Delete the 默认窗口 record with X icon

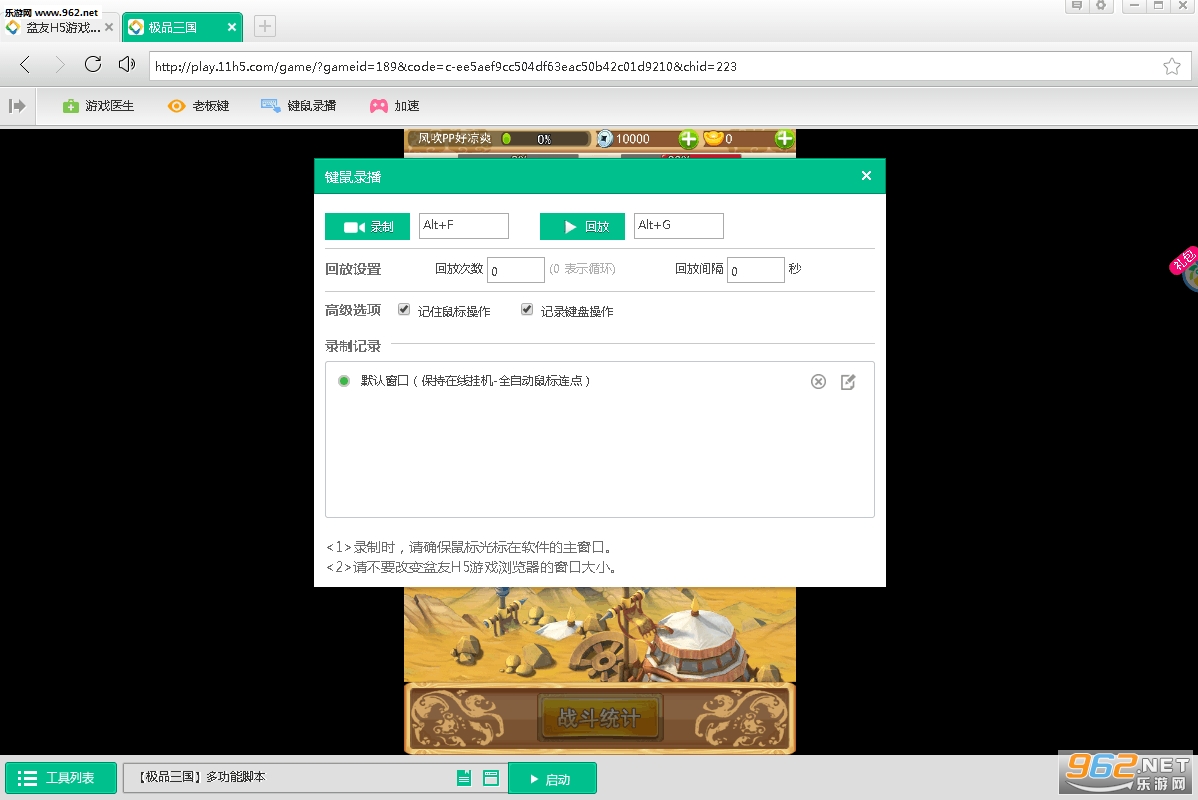(x=818, y=381)
